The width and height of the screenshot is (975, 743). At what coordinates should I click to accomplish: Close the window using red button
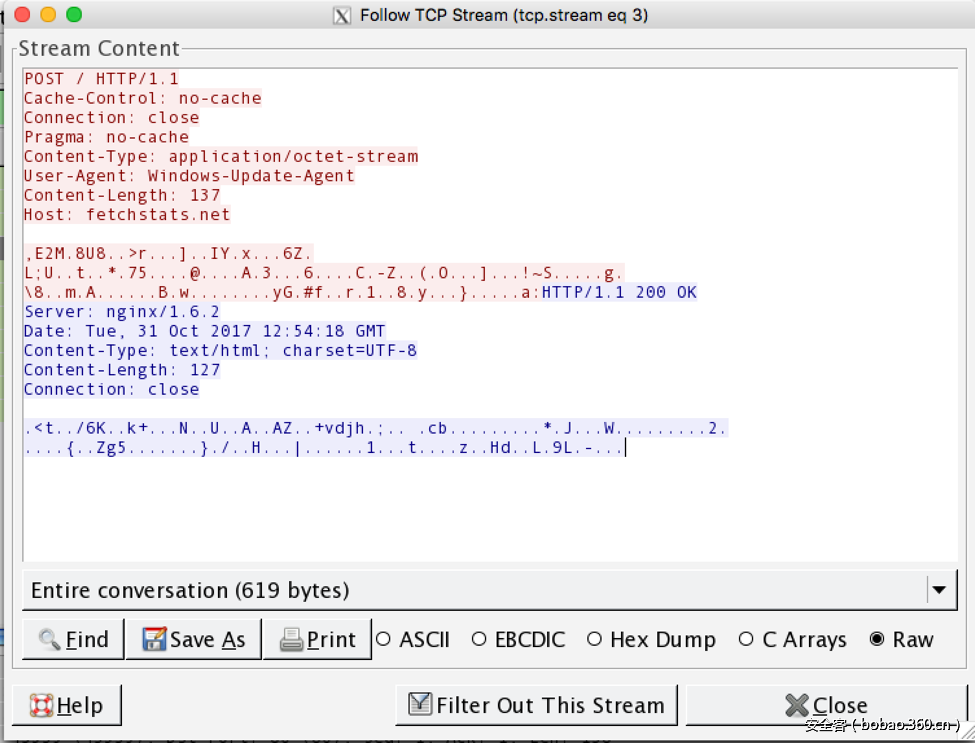[21, 15]
